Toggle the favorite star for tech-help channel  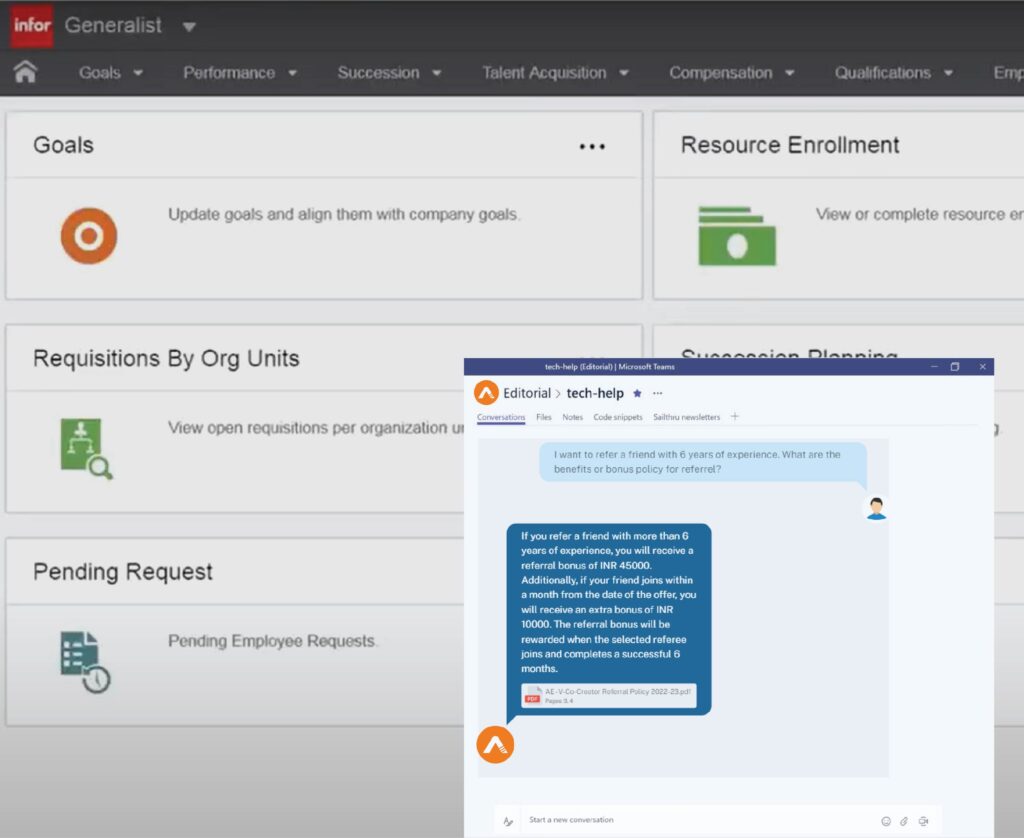pyautogui.click(x=637, y=393)
